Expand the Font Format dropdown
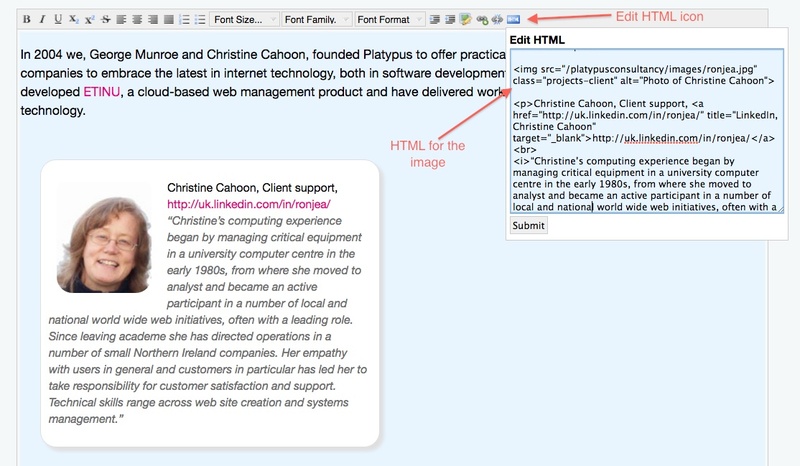 click(390, 19)
